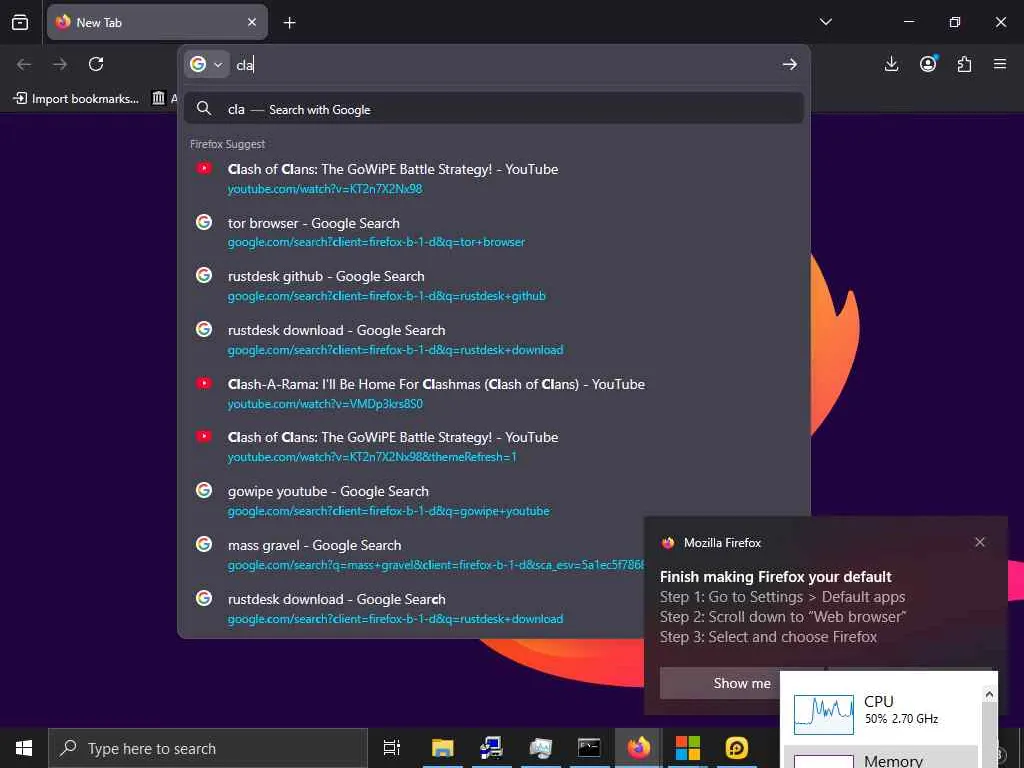
Task: Open the Extensions puzzle icon
Action: (964, 64)
